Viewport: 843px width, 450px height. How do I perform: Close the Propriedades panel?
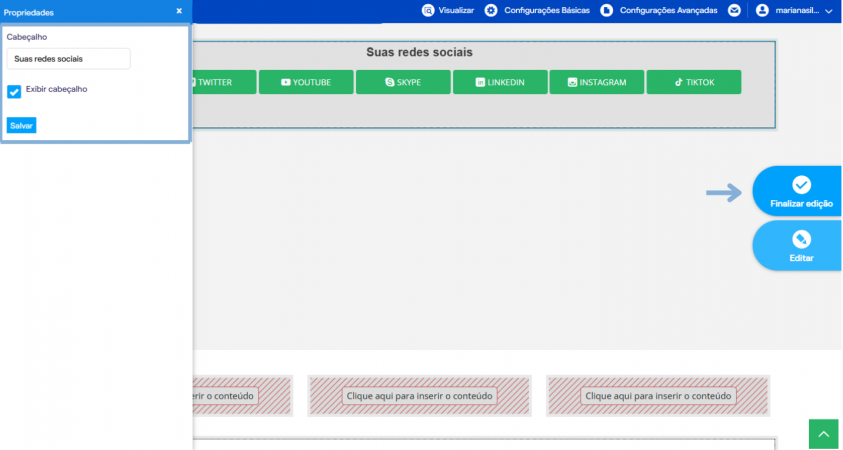point(179,11)
